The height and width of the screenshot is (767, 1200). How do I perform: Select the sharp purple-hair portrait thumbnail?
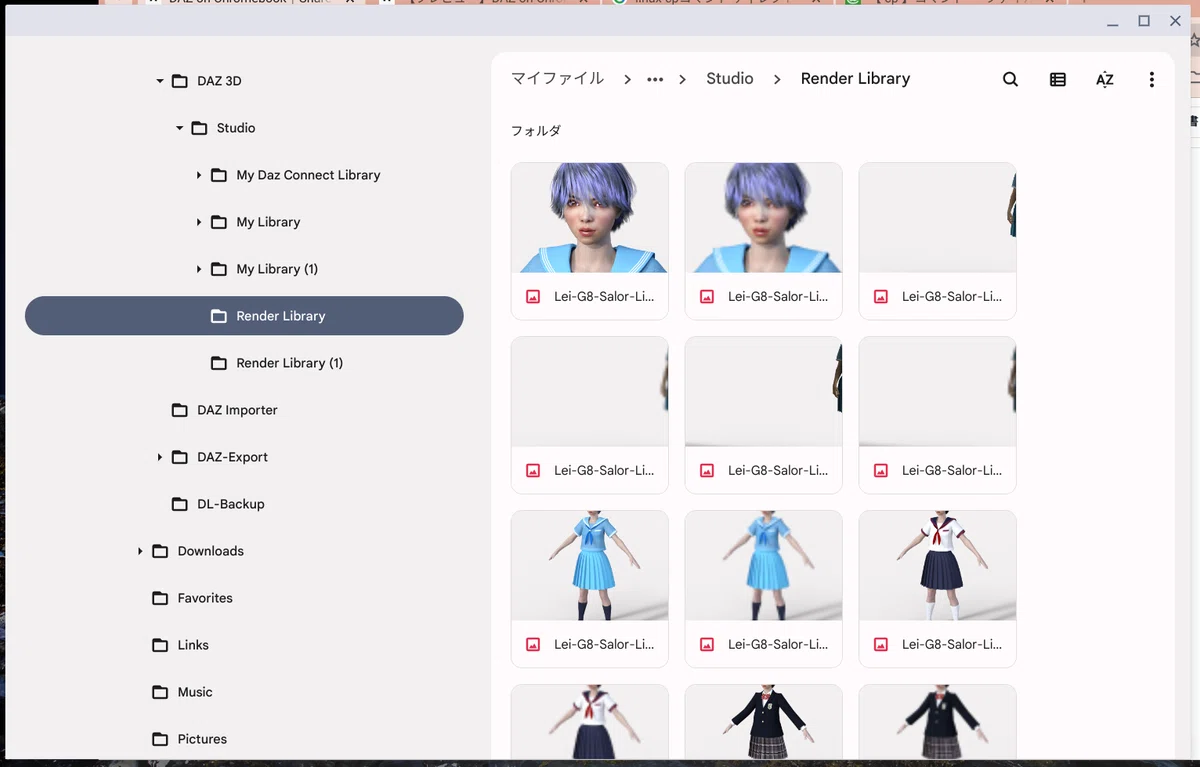coord(590,218)
